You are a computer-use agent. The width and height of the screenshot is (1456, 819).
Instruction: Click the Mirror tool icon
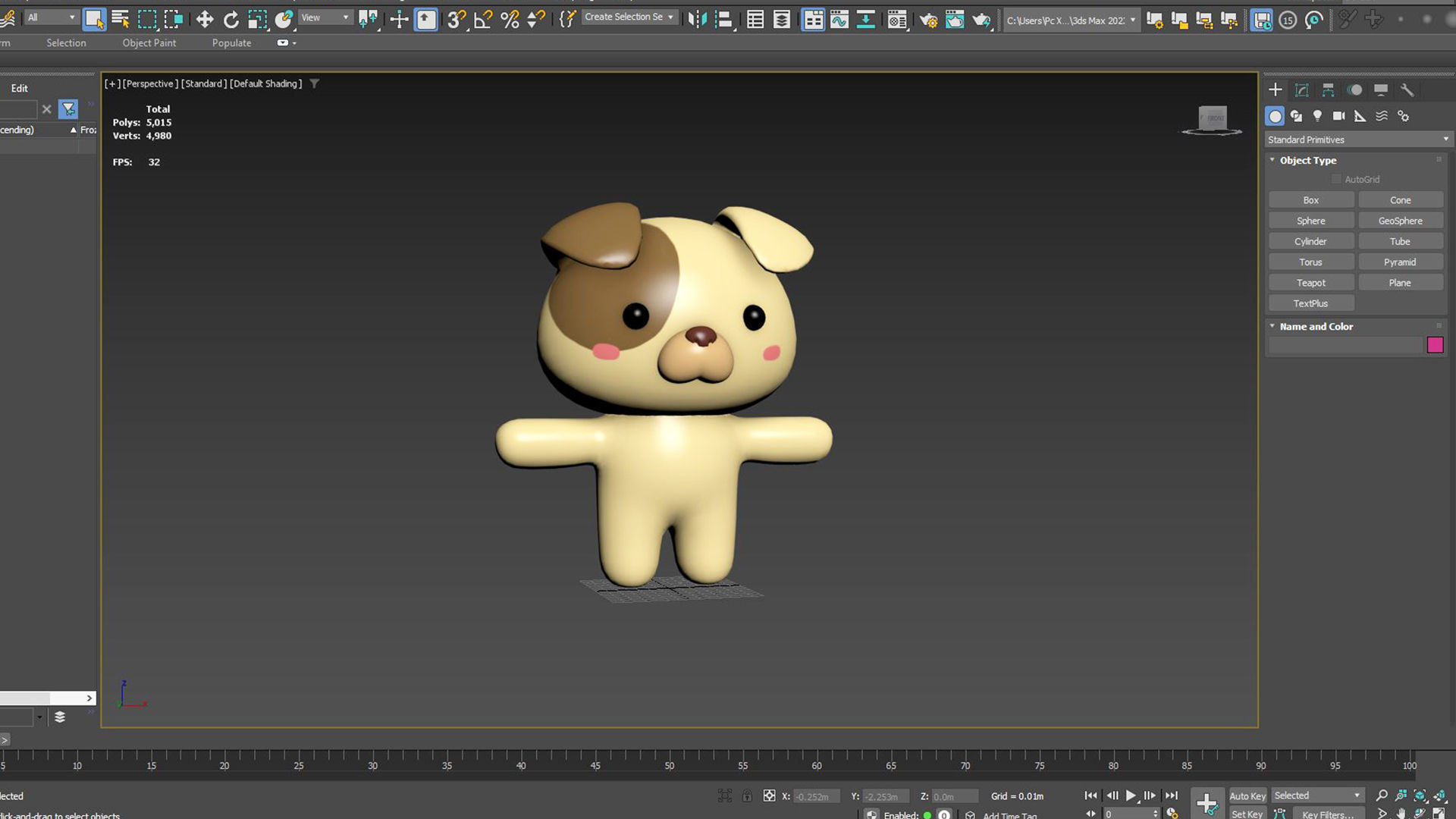(x=697, y=19)
